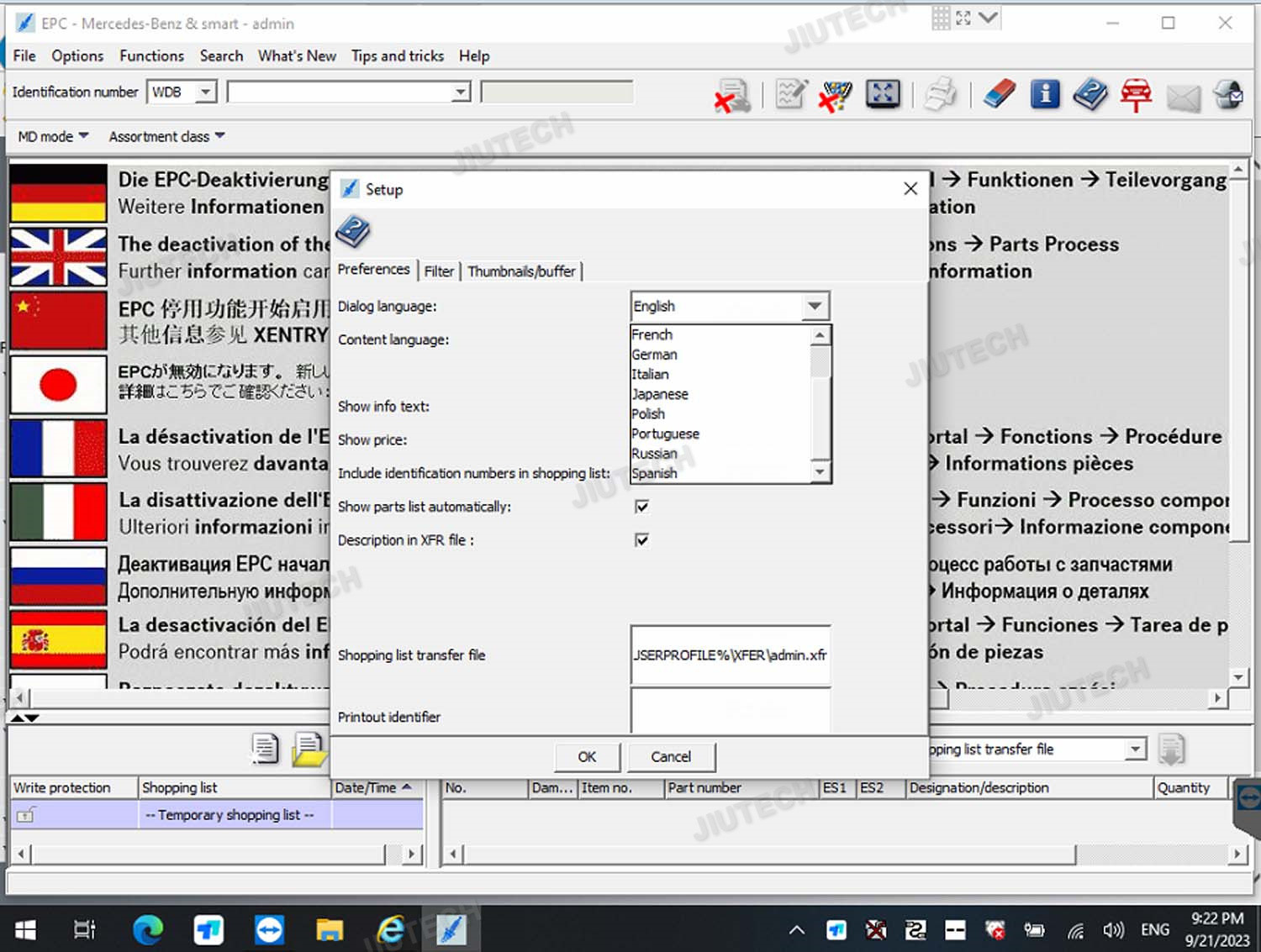
Task: Expand the Assortment class dropdown
Action: [166, 136]
